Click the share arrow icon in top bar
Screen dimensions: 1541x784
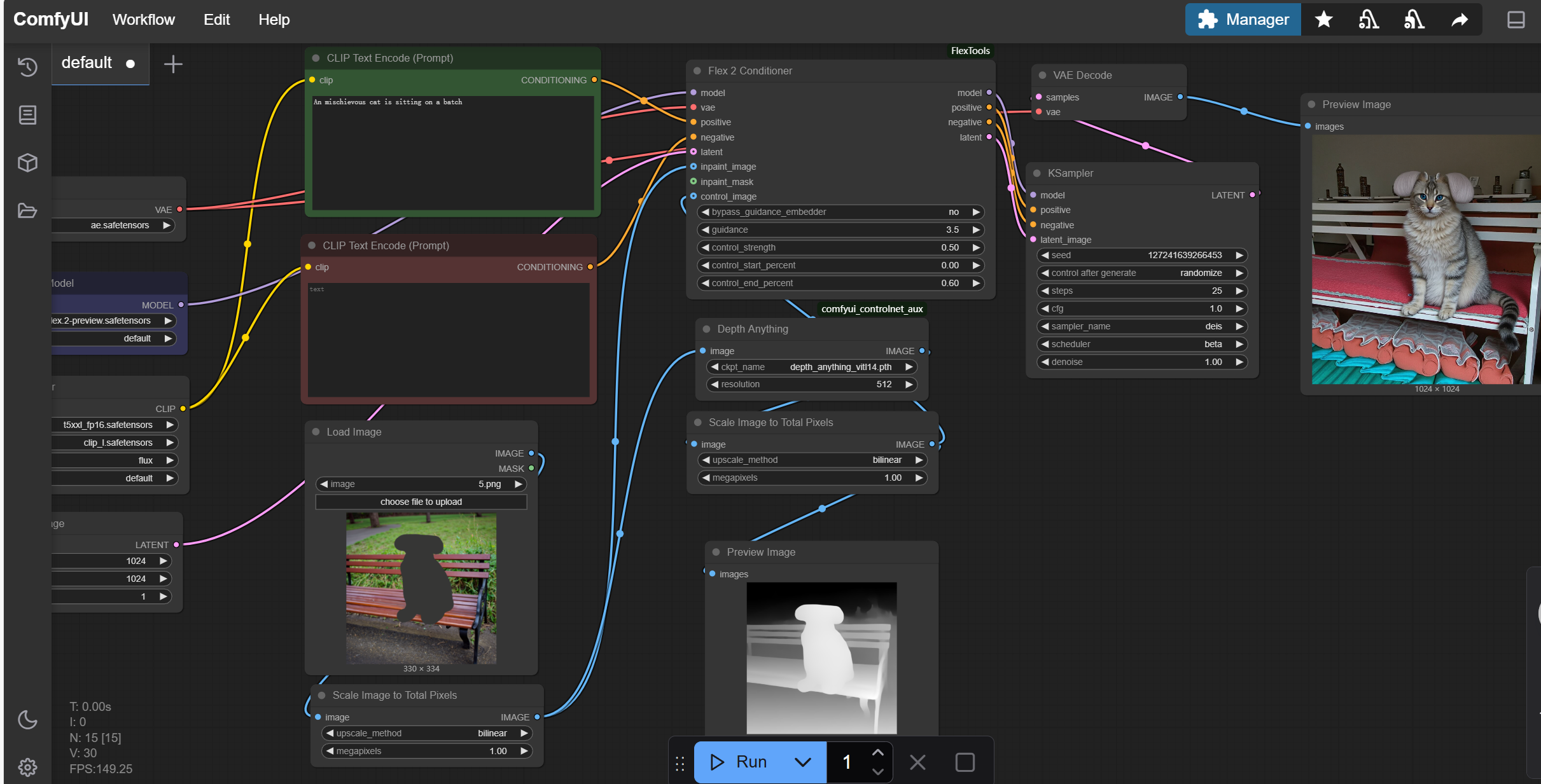1460,20
